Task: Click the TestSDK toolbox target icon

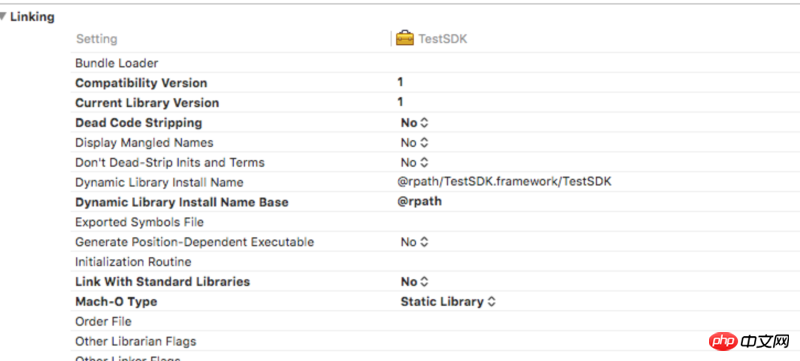Action: click(x=405, y=39)
